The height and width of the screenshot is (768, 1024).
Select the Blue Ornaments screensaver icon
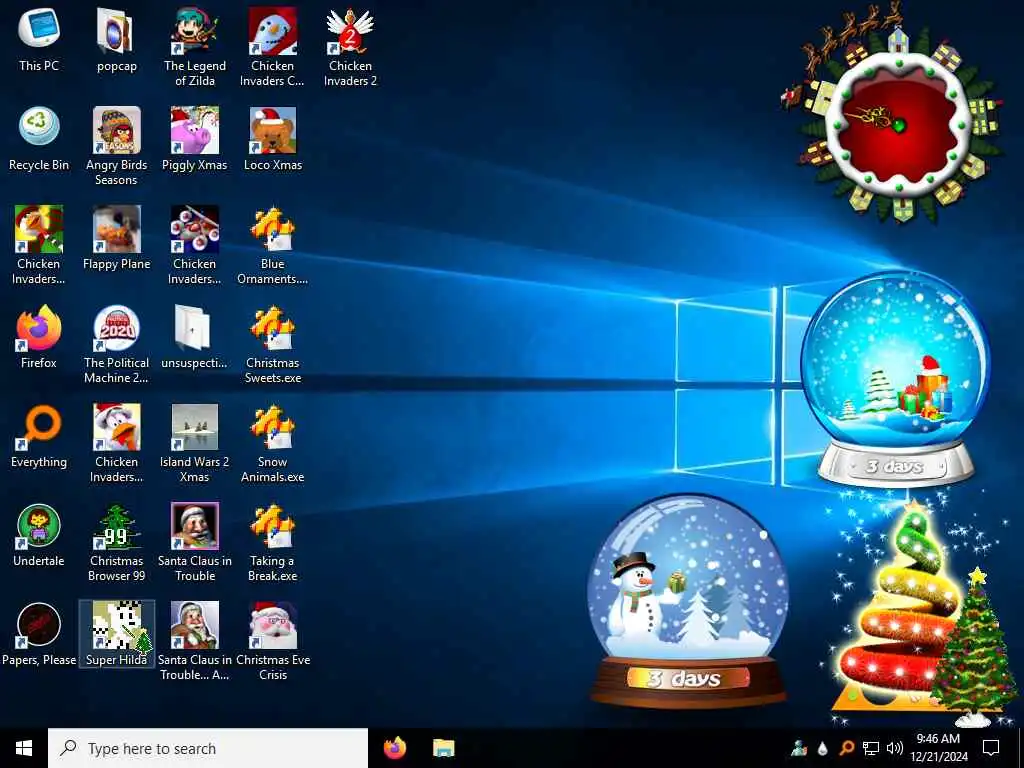click(272, 245)
